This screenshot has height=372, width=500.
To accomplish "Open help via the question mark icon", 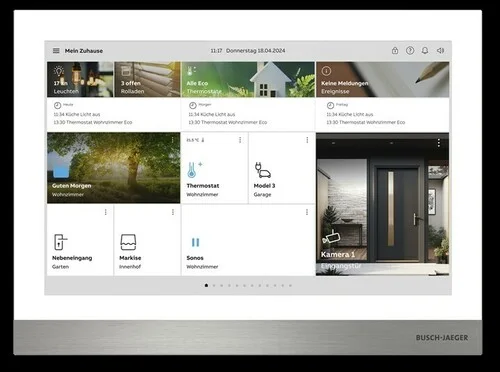I will click(x=410, y=51).
